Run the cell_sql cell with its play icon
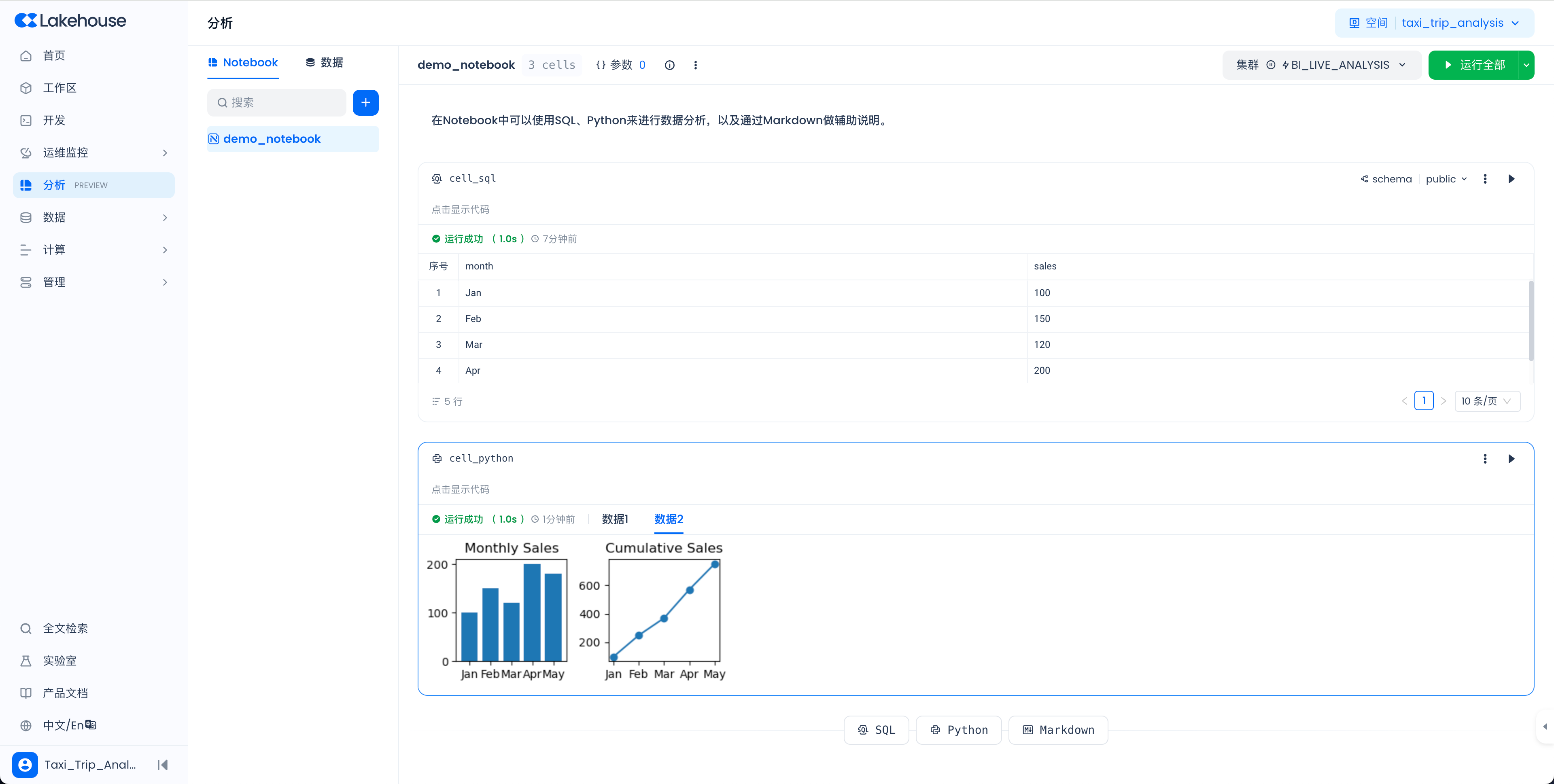This screenshot has height=784, width=1554. pyautogui.click(x=1511, y=179)
